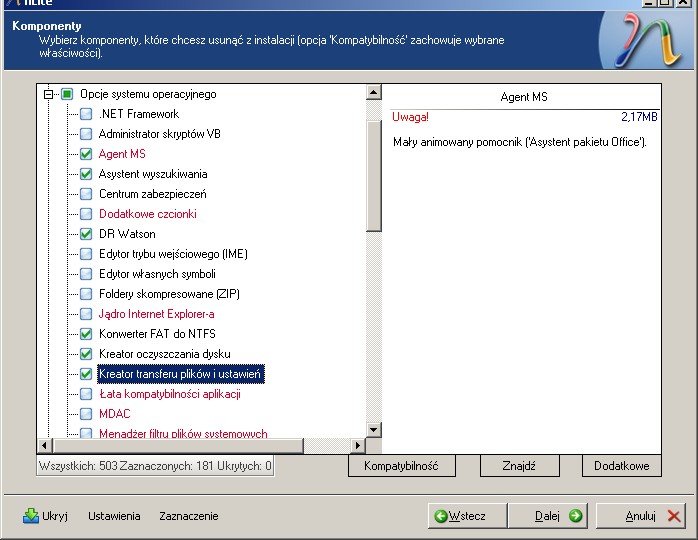Uncheck the DR Watson checkbox
The image size is (698, 540).
[86, 234]
